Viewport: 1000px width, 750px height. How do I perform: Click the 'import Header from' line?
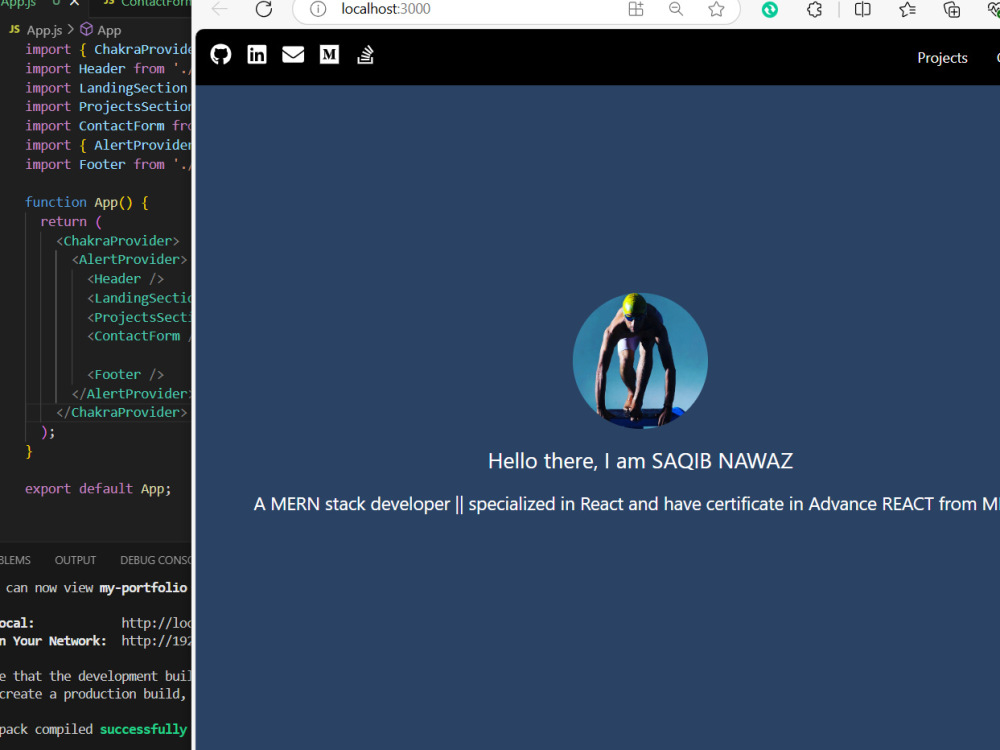pyautogui.click(x=108, y=69)
